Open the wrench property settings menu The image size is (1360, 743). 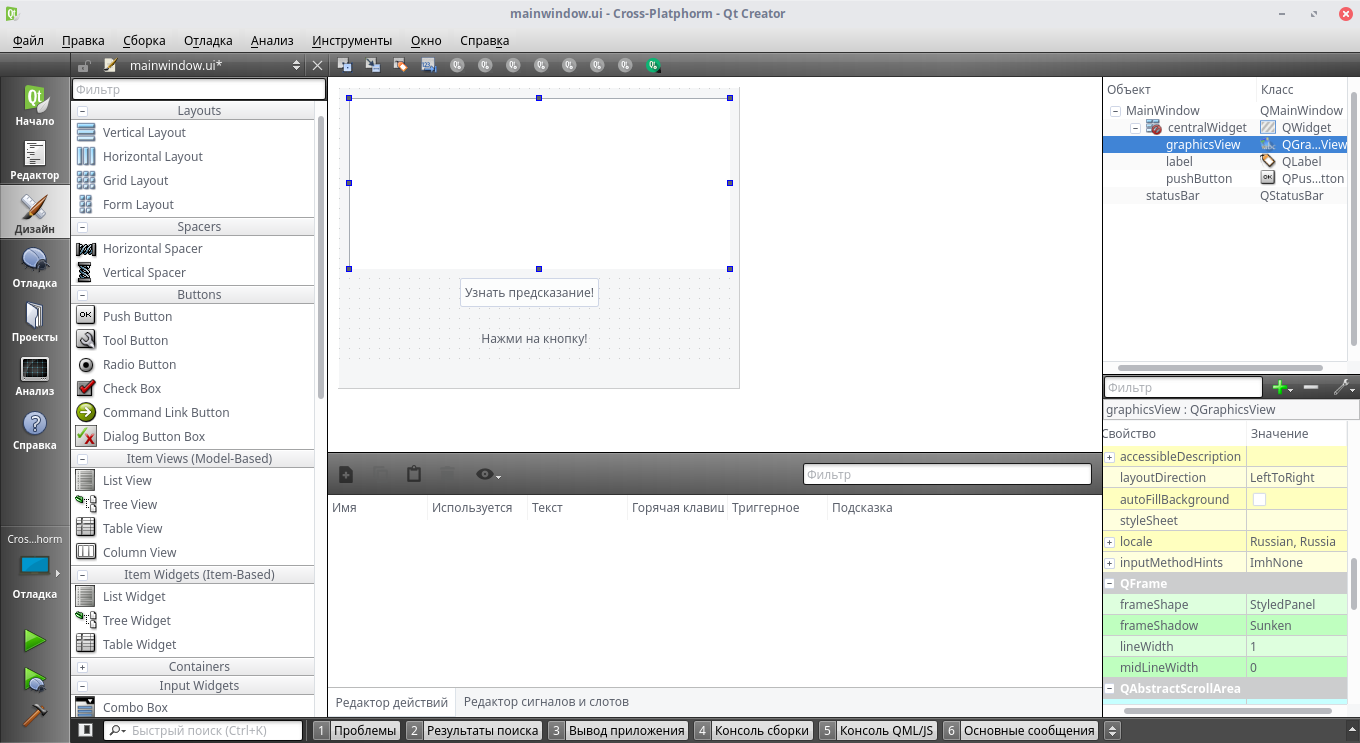[1343, 387]
